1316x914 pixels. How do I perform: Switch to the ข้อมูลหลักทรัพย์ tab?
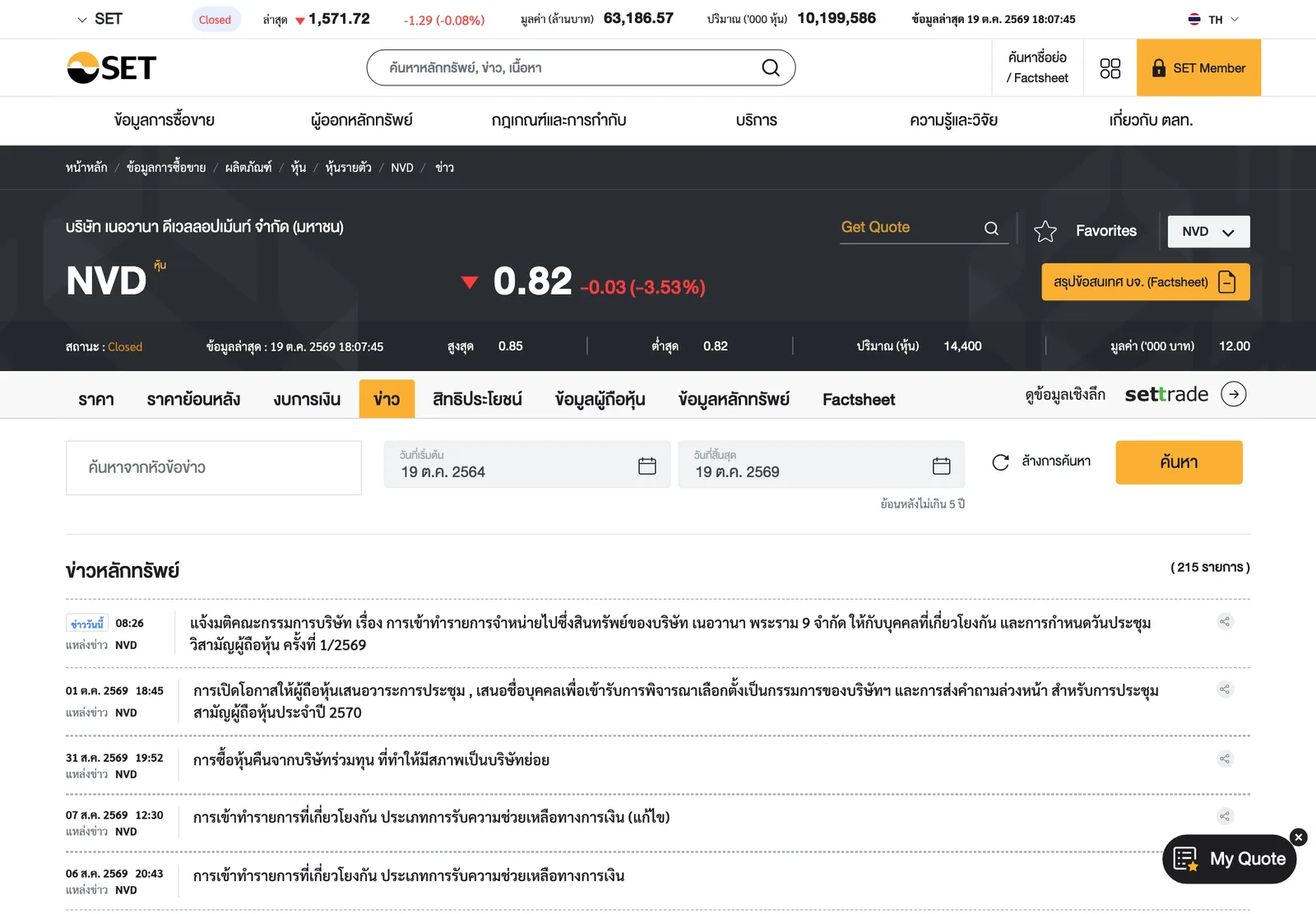734,399
